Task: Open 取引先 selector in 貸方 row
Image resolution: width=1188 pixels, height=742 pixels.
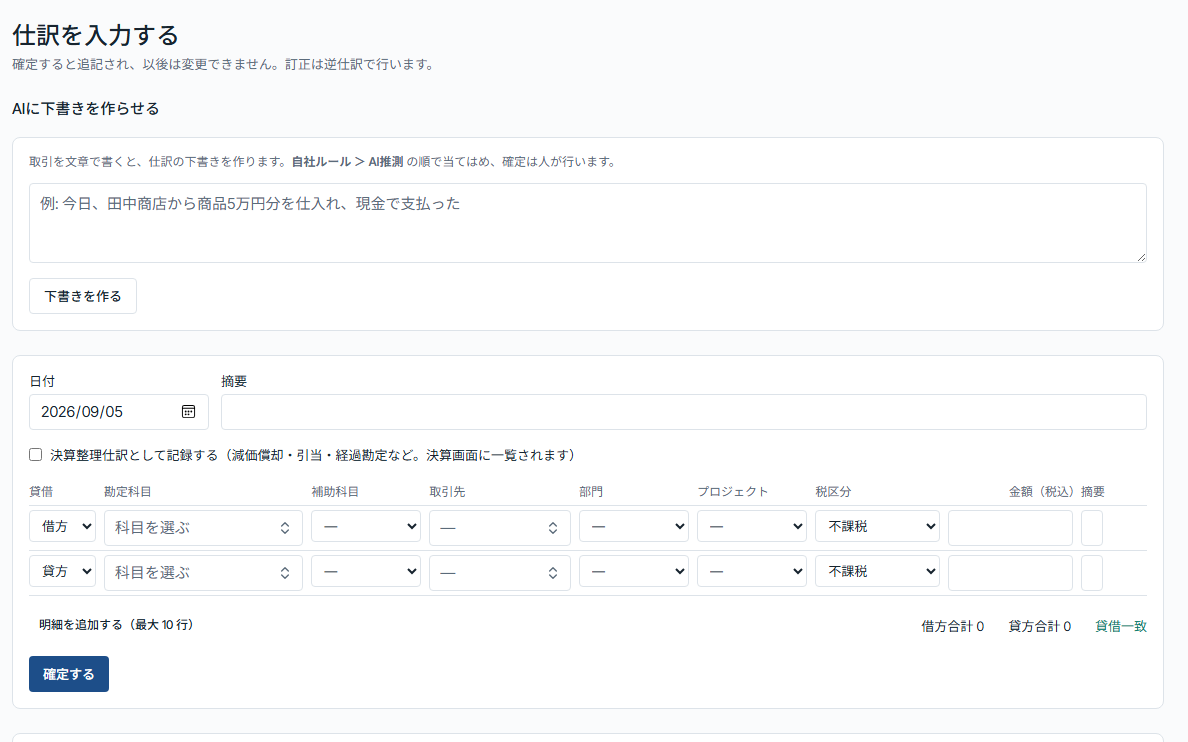Action: coord(499,572)
